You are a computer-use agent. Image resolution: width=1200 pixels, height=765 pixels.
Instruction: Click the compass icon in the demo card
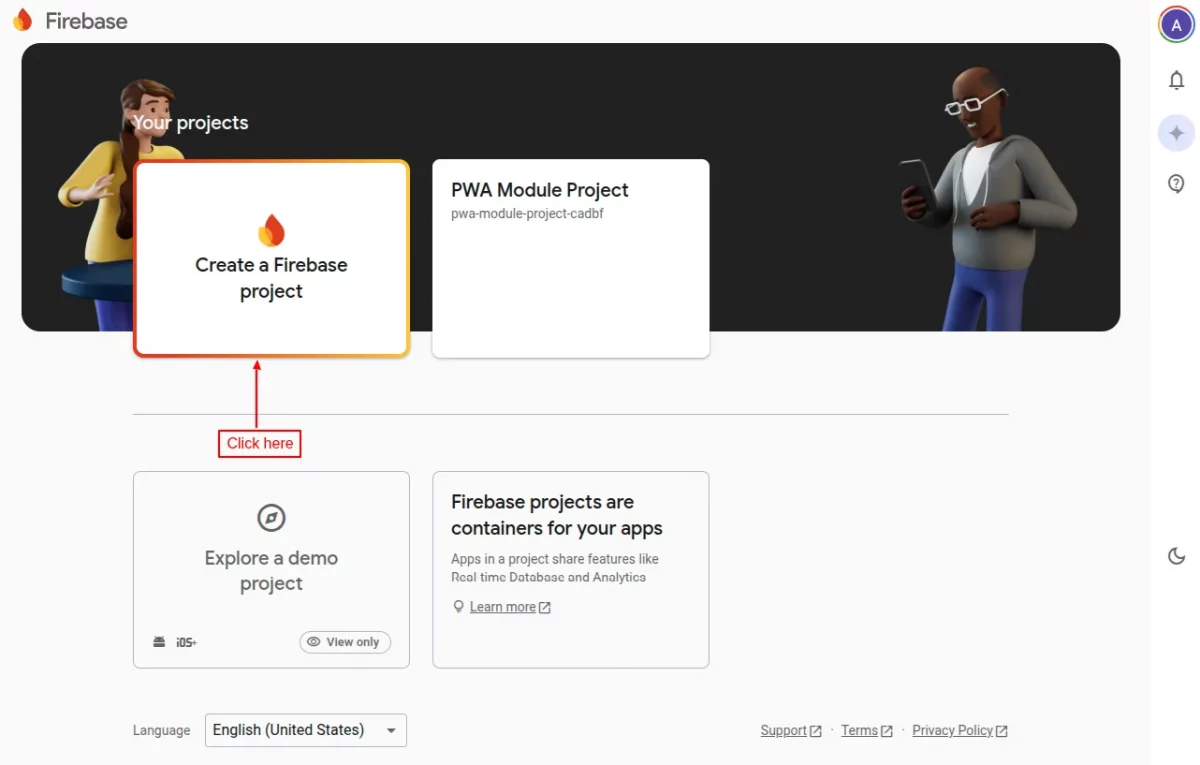(271, 518)
